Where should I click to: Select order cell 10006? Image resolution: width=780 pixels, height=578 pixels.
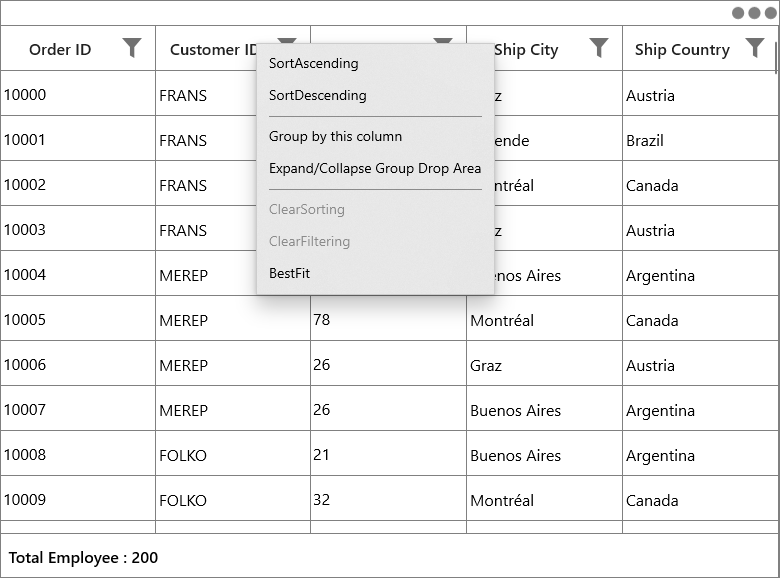(x=78, y=363)
